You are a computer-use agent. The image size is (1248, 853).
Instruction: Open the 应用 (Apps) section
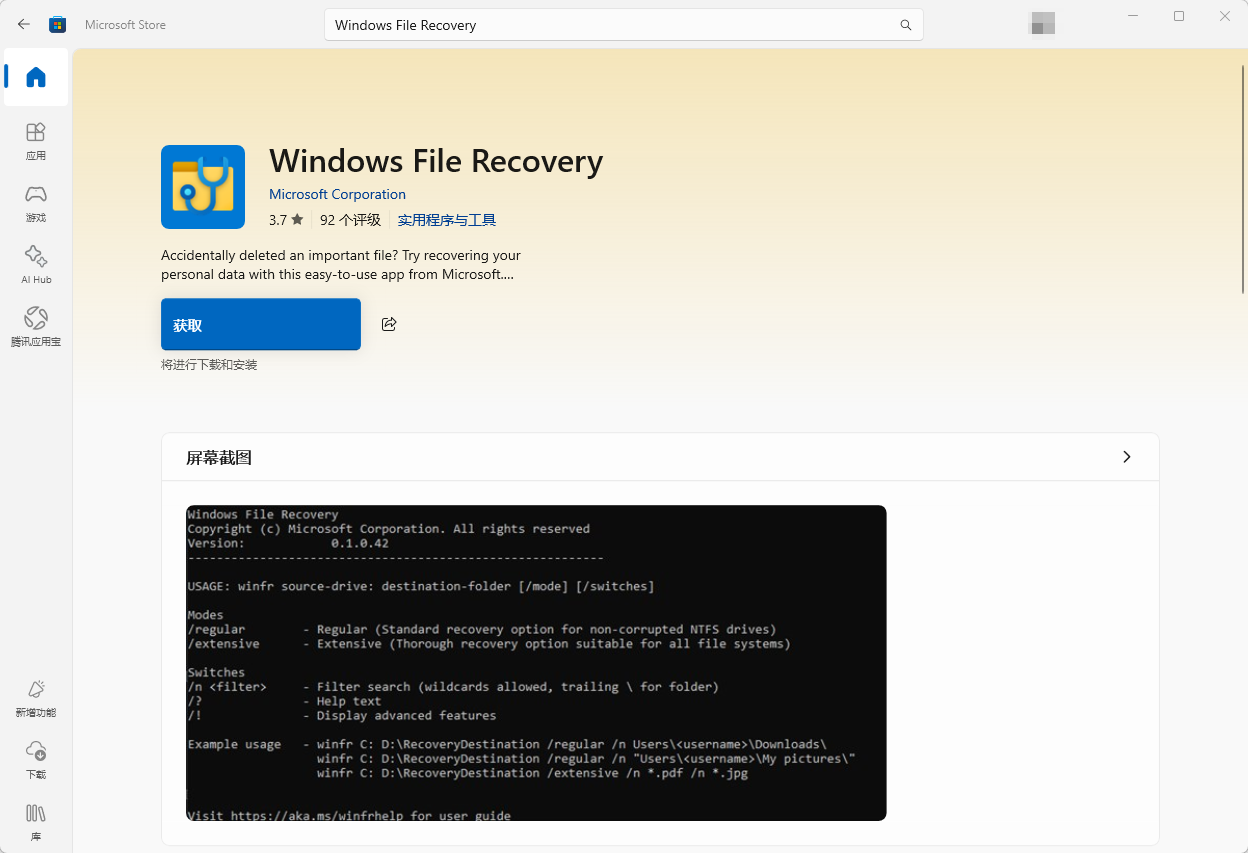pyautogui.click(x=36, y=141)
